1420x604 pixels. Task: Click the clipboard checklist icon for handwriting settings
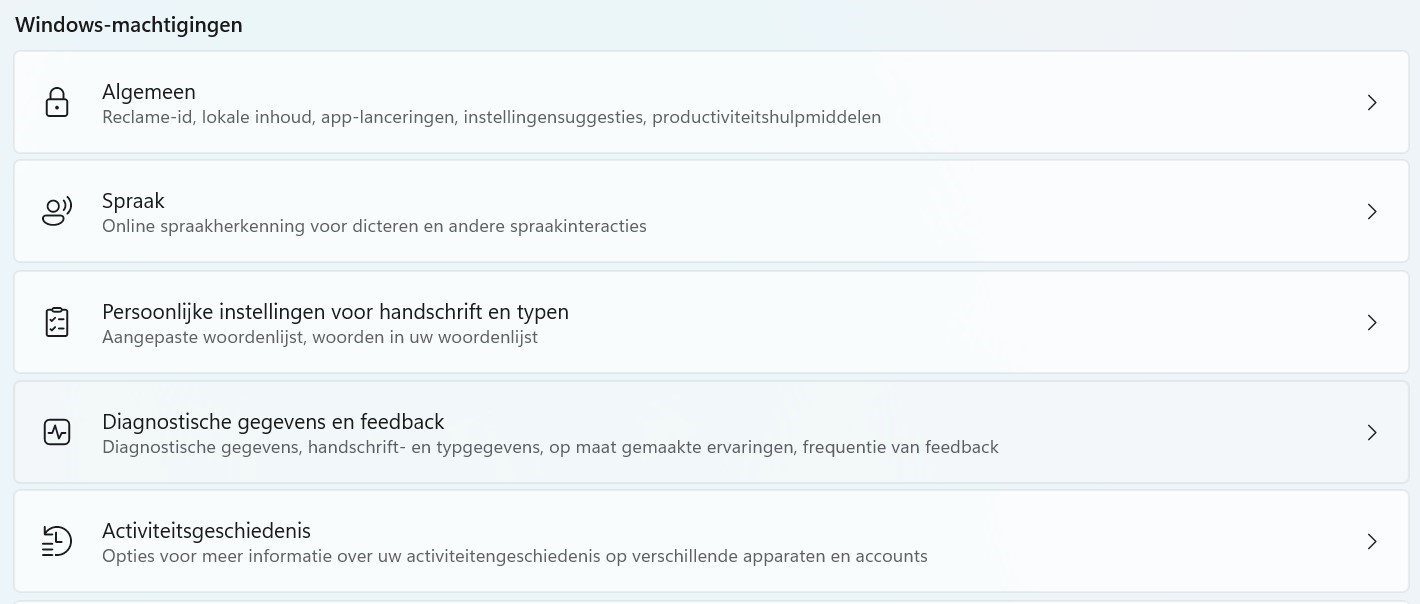point(57,322)
